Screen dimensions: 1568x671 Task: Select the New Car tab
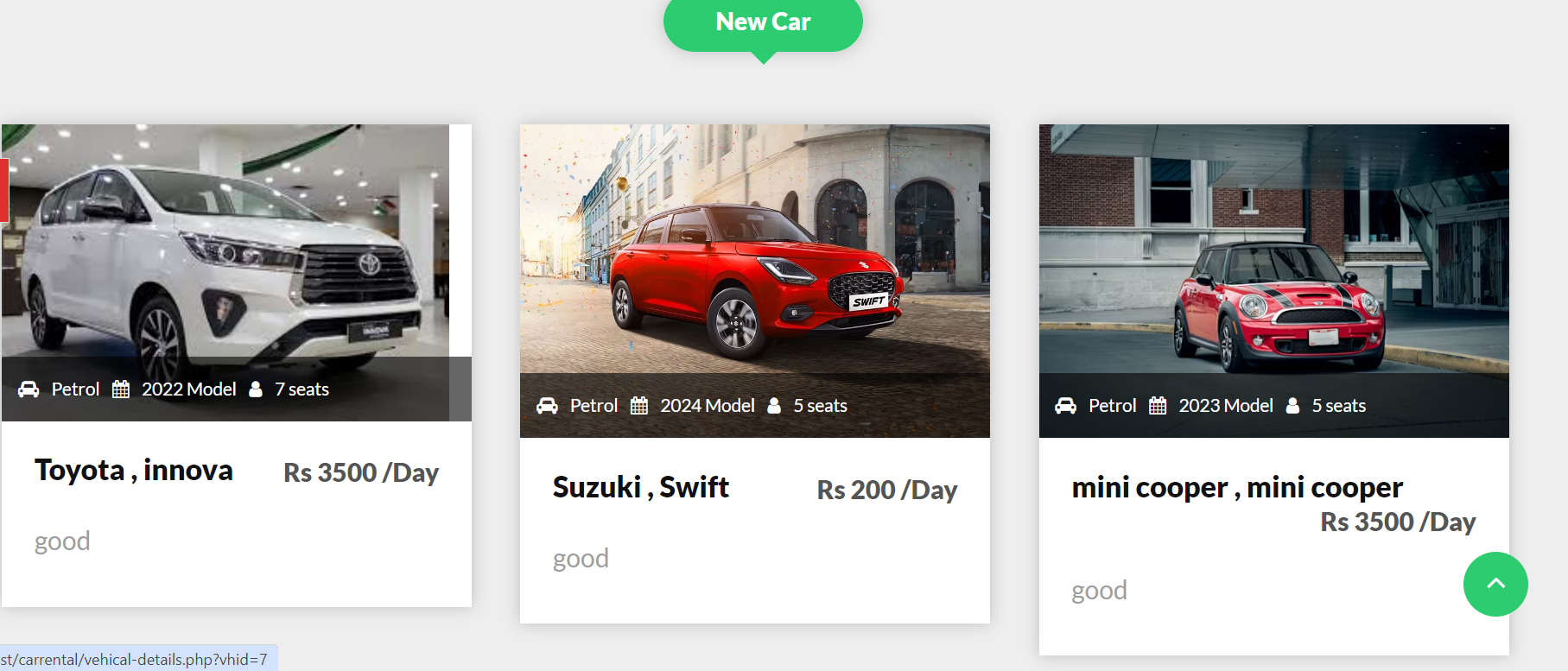(x=763, y=22)
